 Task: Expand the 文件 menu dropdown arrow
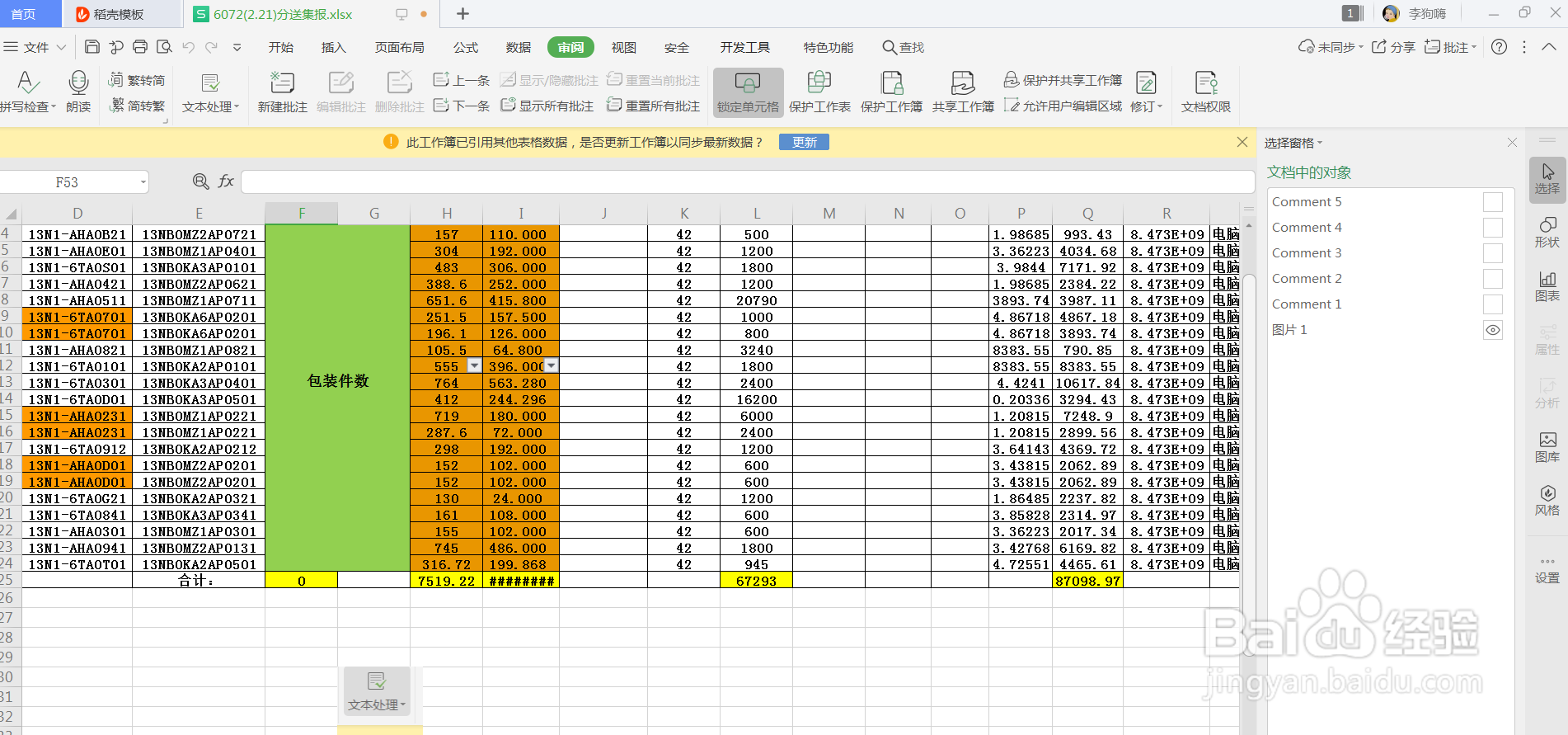(61, 47)
